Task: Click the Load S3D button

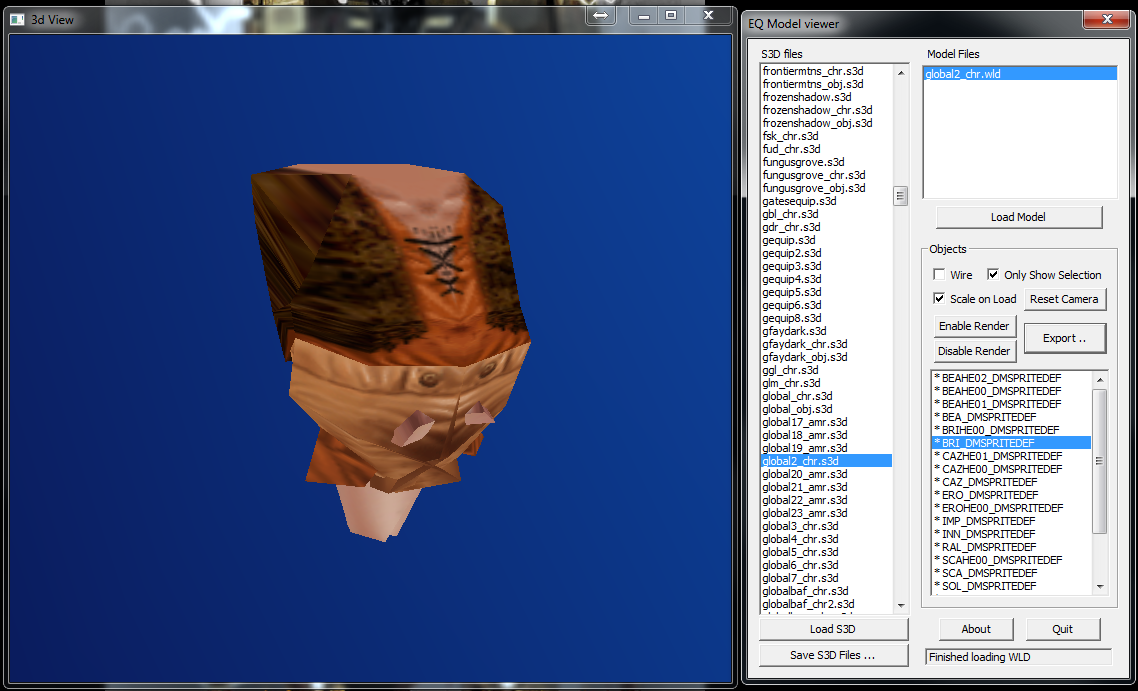Action: [833, 629]
